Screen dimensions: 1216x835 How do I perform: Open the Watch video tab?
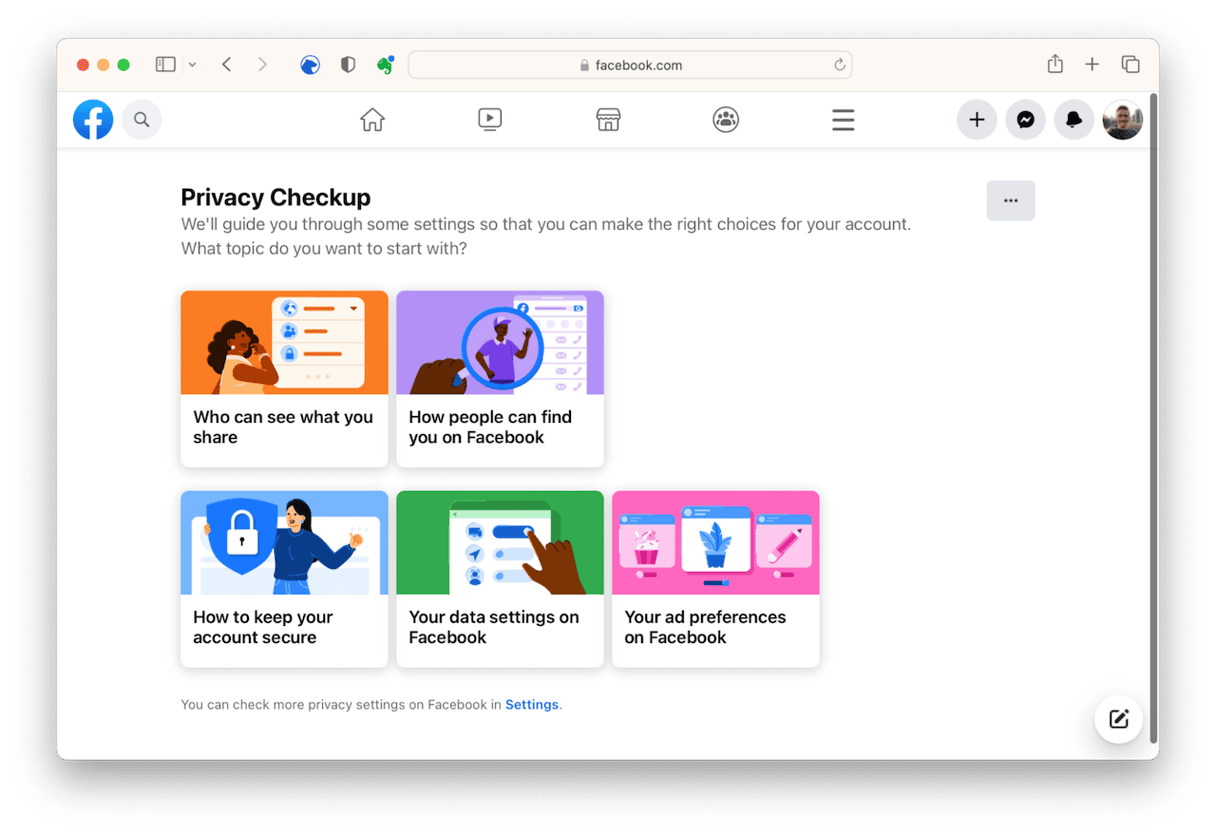point(490,120)
